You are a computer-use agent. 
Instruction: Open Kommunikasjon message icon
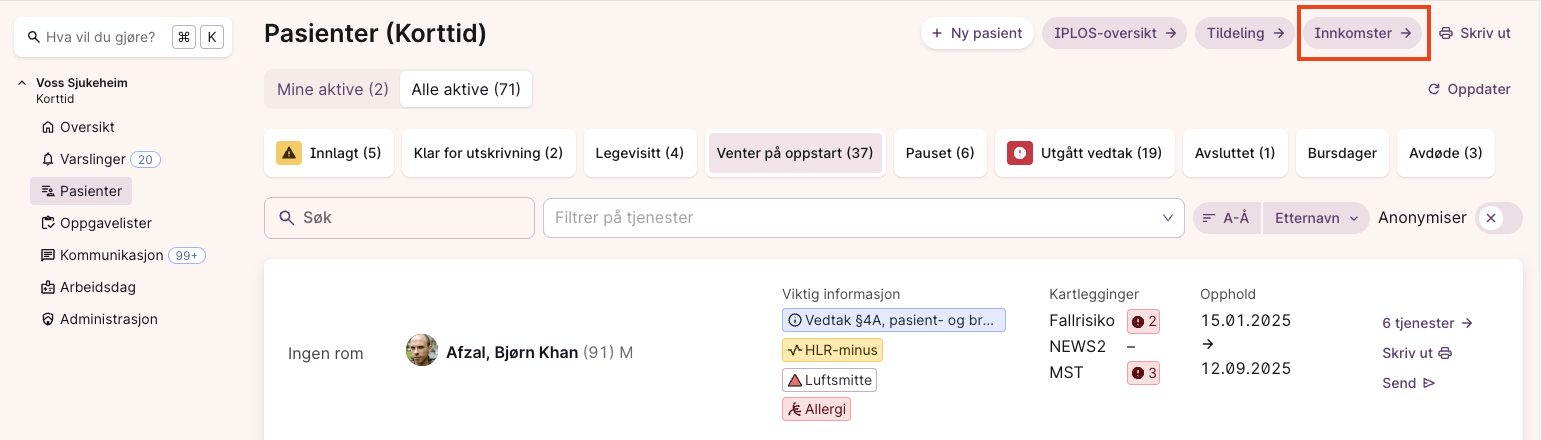48,255
